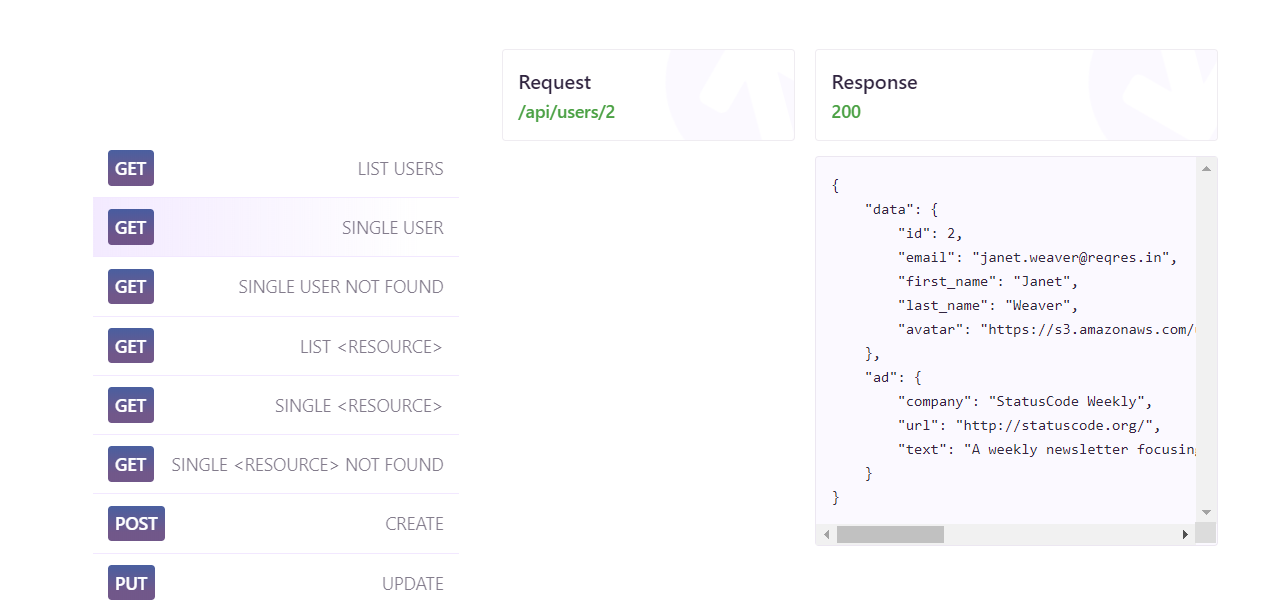The image size is (1280, 611).
Task: Click the GET badge beside SINGLE USER NOT FOUND
Action: 130,286
